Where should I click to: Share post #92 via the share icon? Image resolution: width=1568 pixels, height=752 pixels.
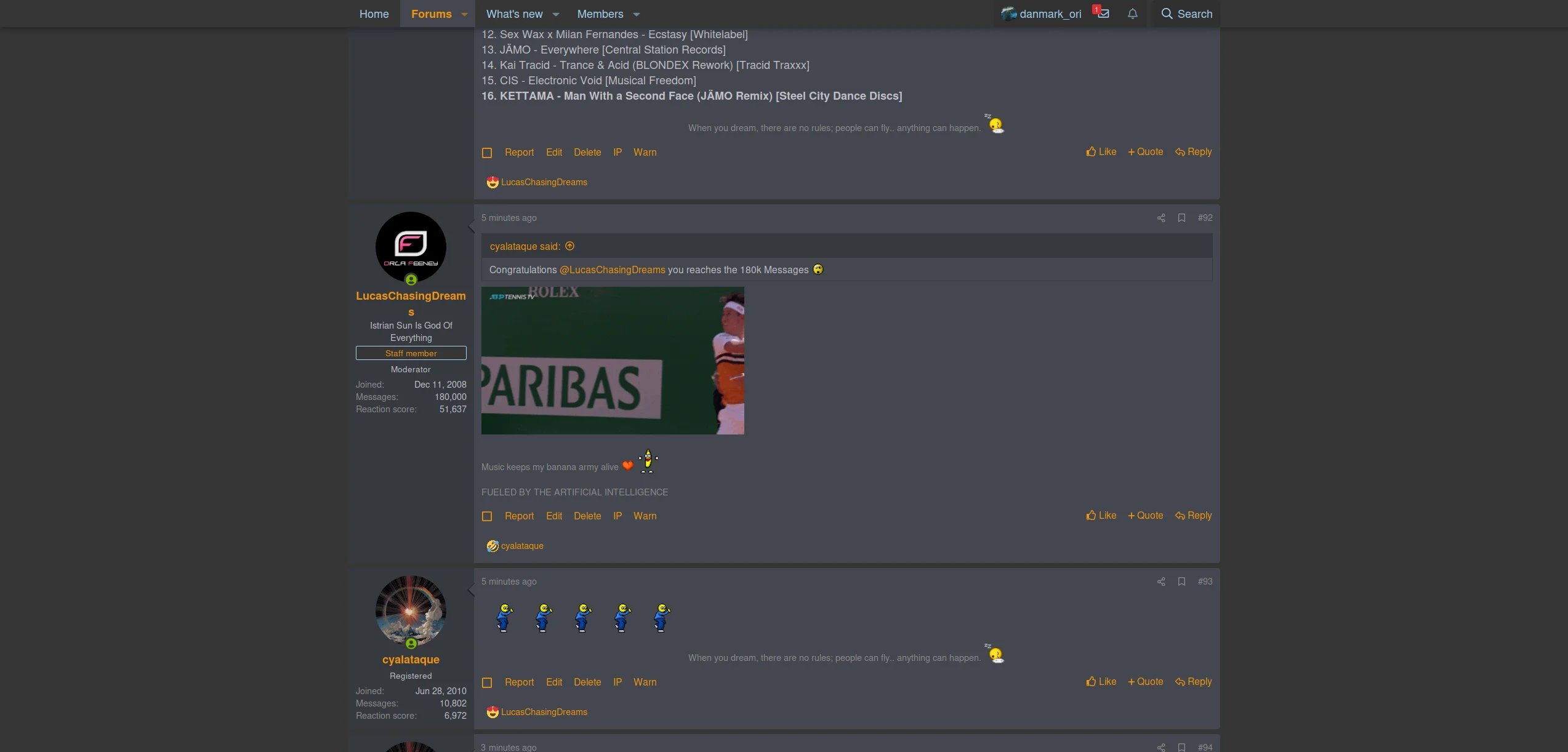click(x=1161, y=218)
